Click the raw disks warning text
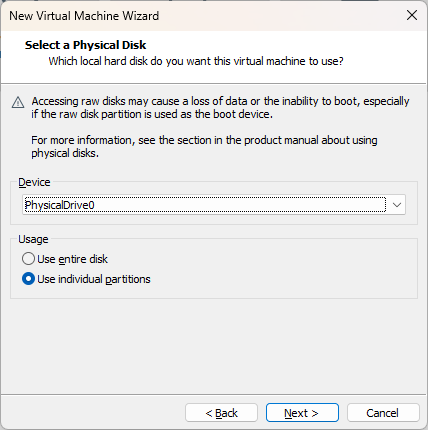428x430 pixels. point(220,107)
